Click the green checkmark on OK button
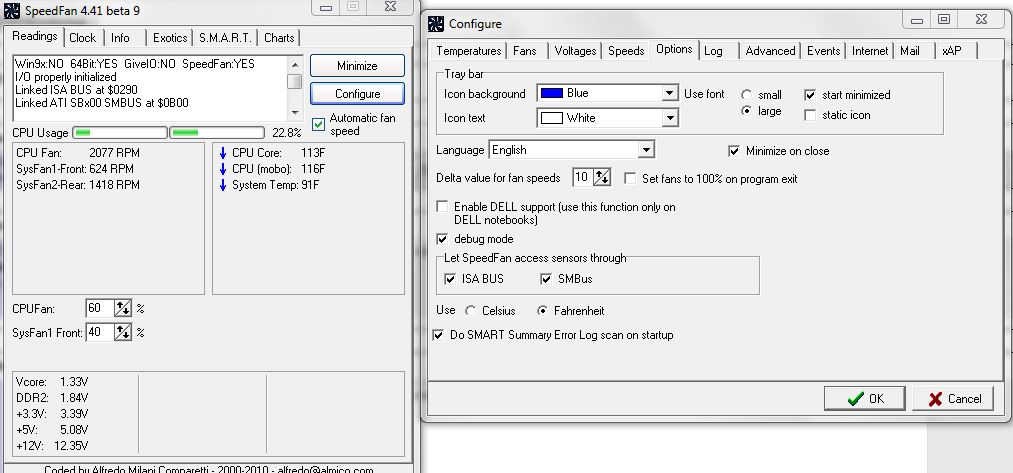This screenshot has width=1013, height=473. (855, 399)
